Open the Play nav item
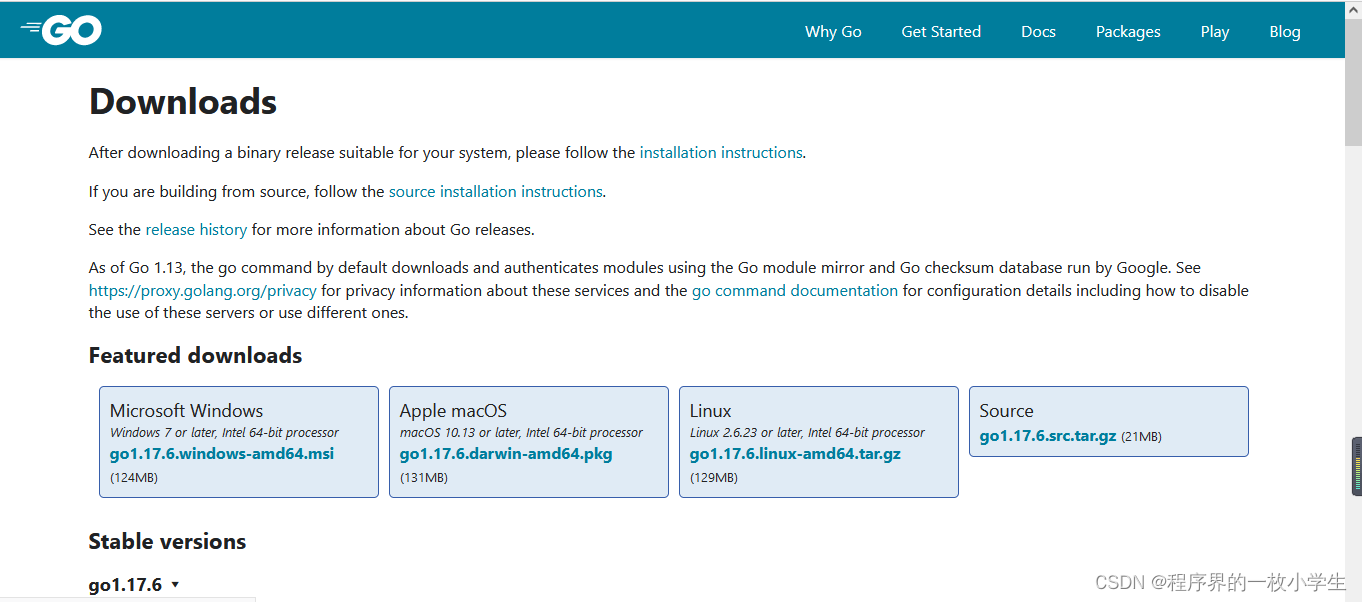Image resolution: width=1362 pixels, height=602 pixels. pyautogui.click(x=1215, y=31)
